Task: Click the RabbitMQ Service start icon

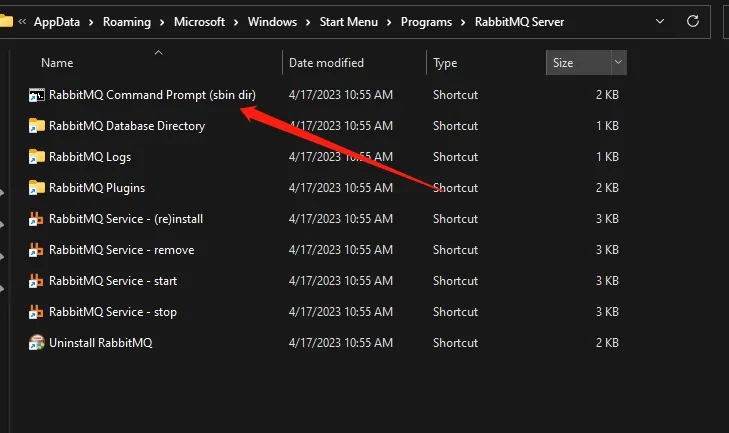Action: (36, 281)
